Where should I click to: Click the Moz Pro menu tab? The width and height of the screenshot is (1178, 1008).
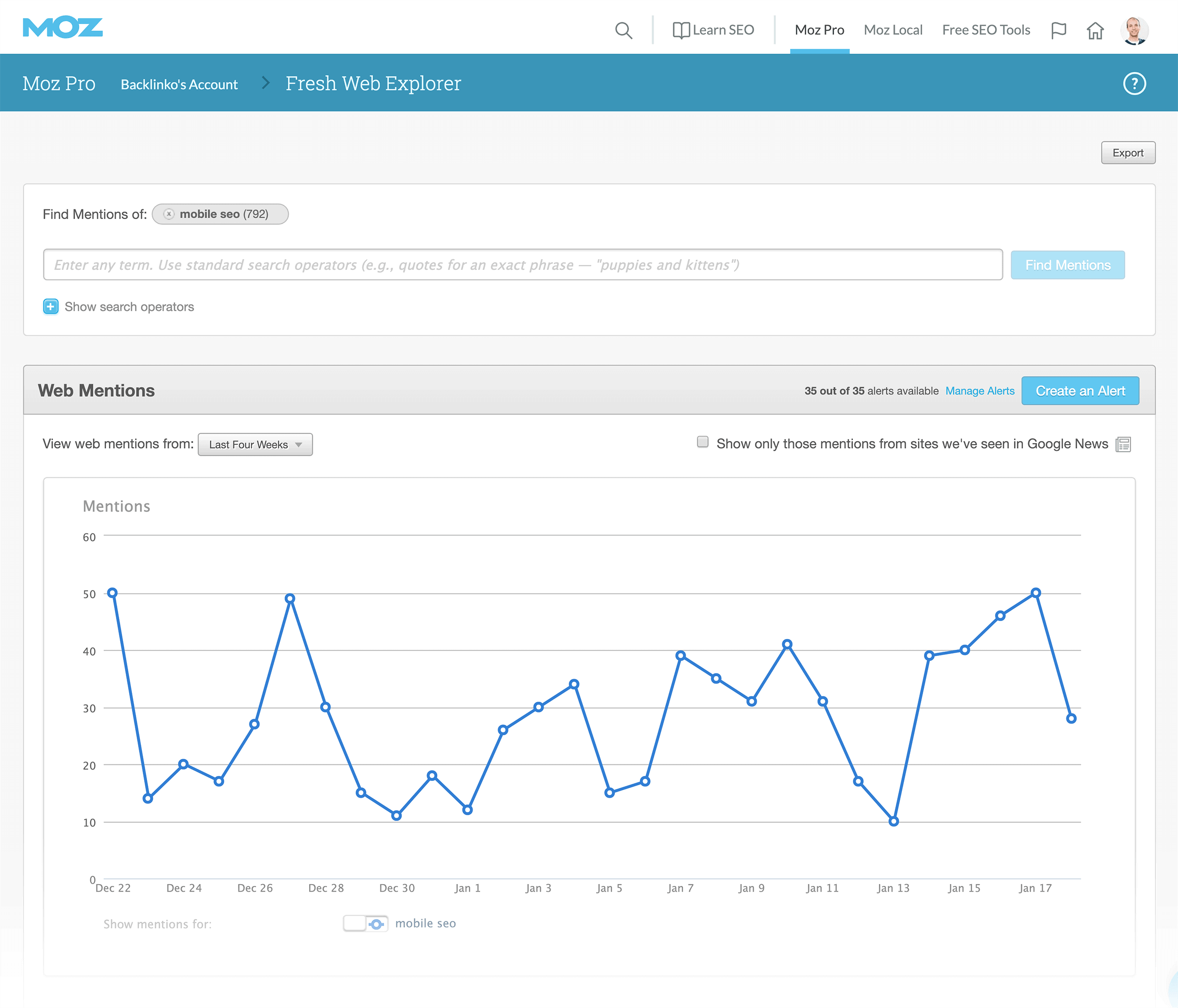[820, 29]
